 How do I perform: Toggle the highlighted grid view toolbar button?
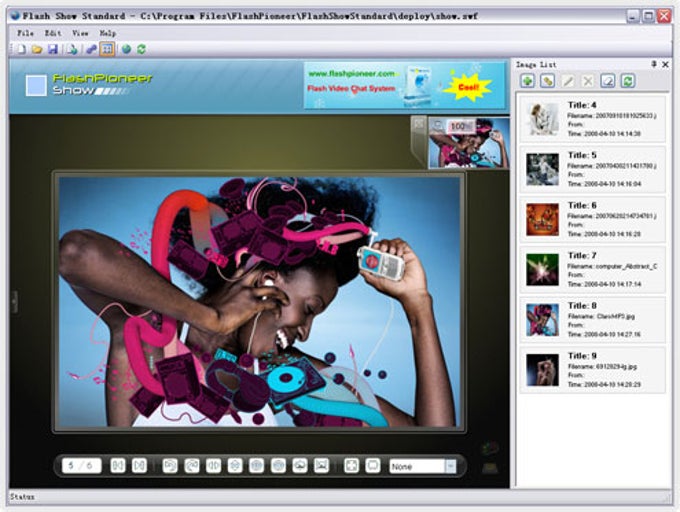pyautogui.click(x=107, y=48)
